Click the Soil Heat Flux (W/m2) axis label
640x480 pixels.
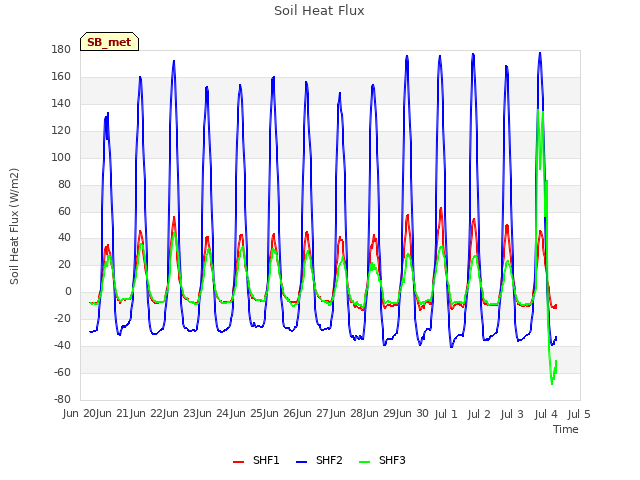[14, 226]
